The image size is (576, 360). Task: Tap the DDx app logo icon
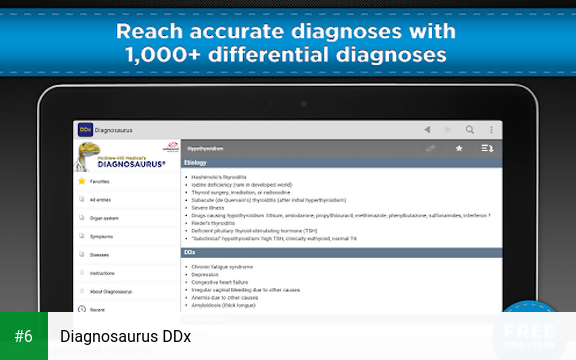[85, 130]
